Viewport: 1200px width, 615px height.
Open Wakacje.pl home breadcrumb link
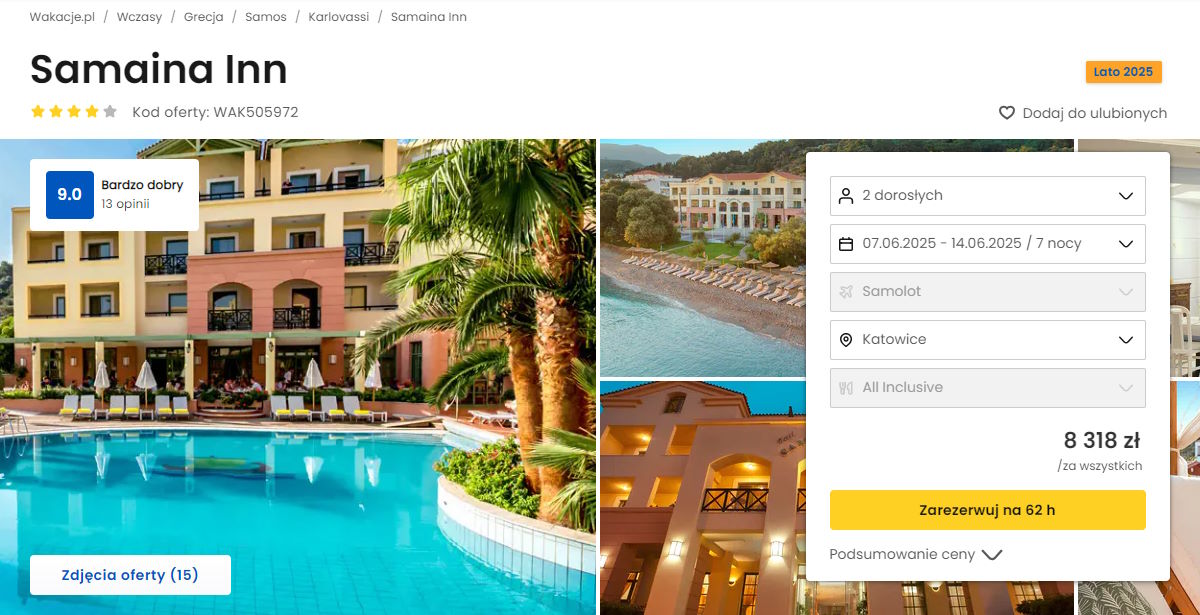click(x=62, y=17)
